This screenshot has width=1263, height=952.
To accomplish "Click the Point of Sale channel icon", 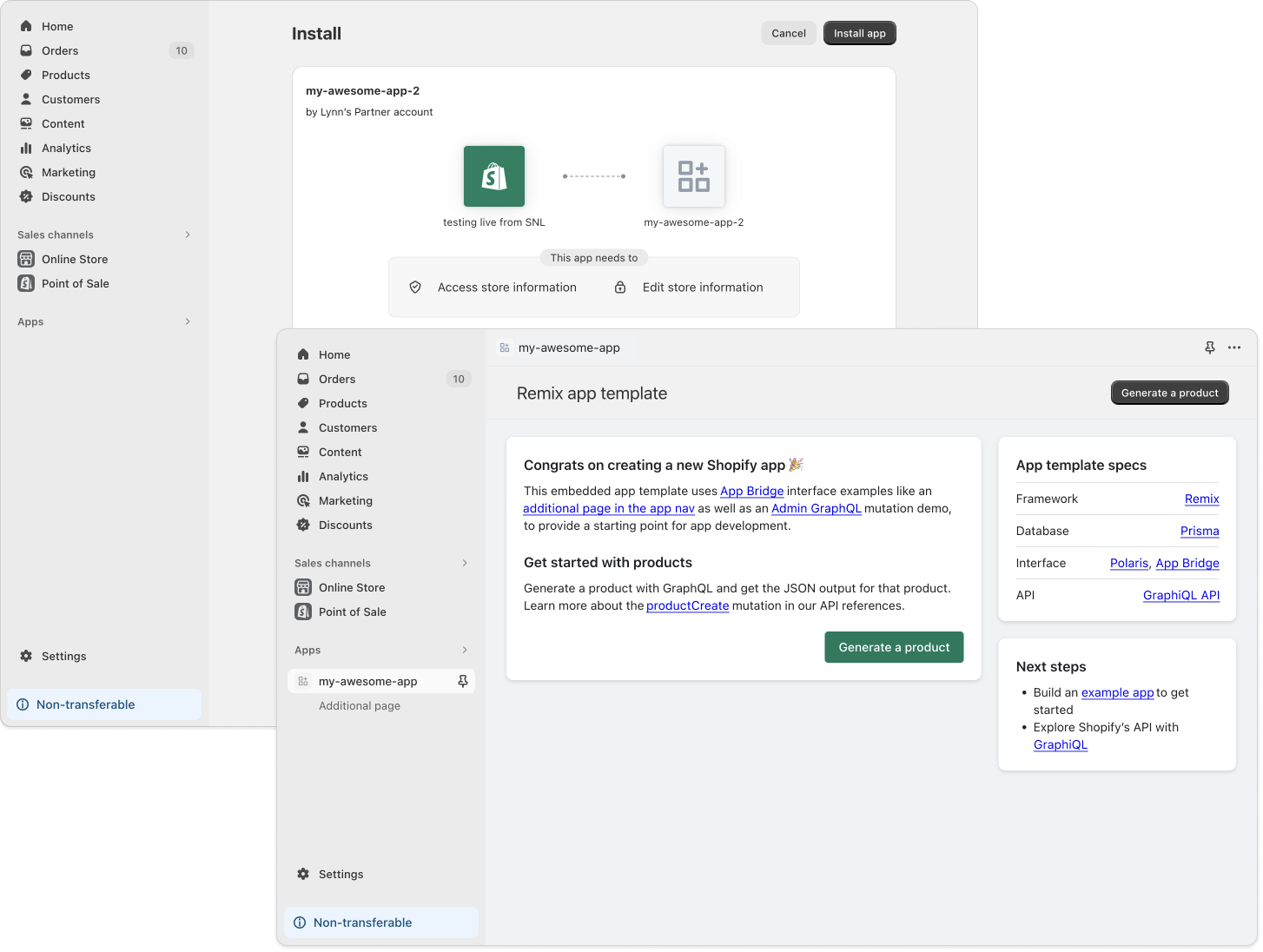I will pos(303,612).
